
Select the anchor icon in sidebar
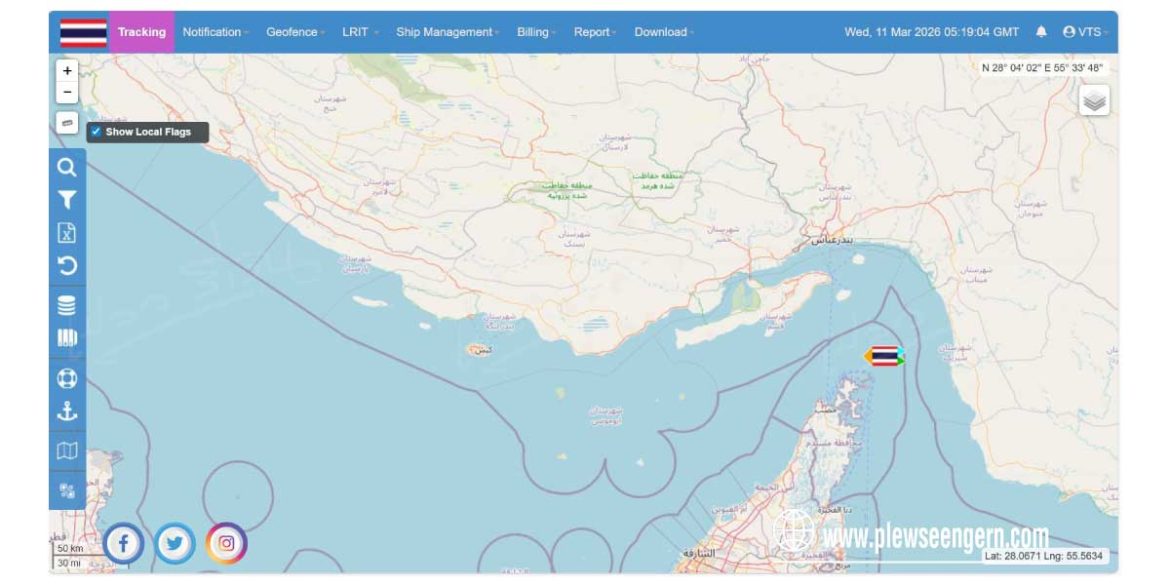(x=67, y=411)
